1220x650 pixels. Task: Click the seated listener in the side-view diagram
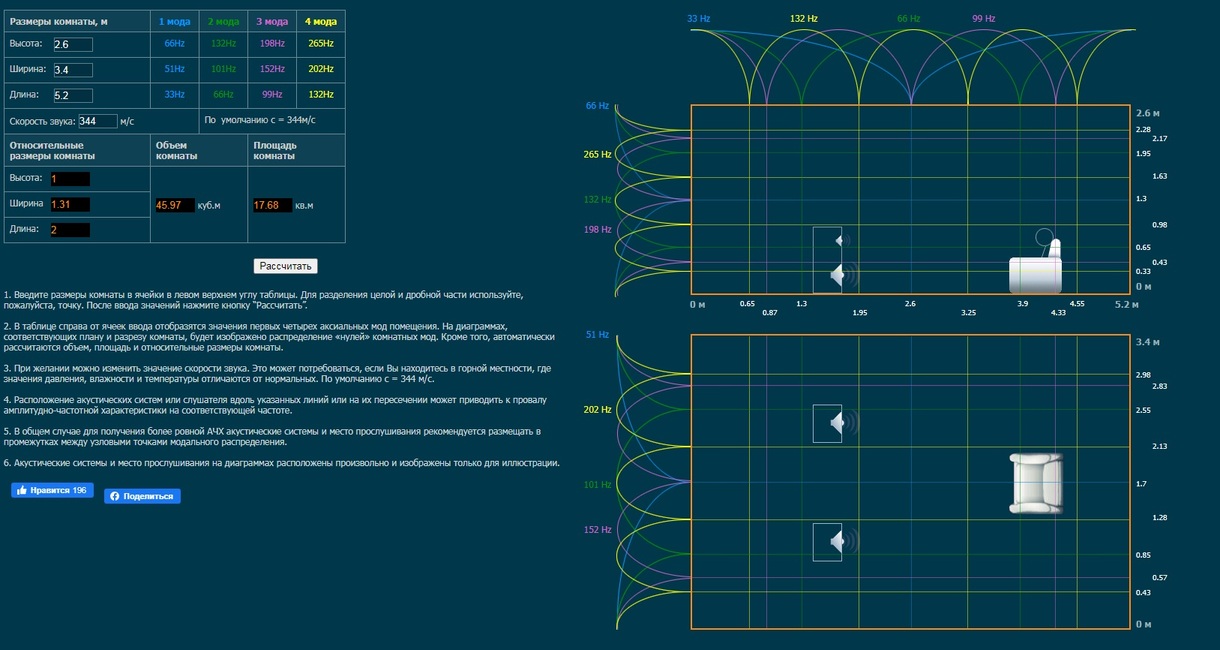[x=1036, y=266]
